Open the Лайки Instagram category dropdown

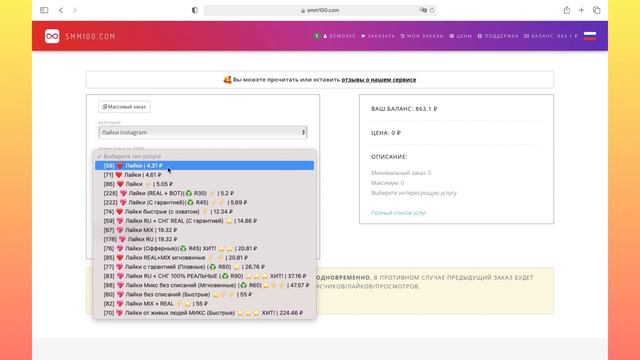(203, 132)
